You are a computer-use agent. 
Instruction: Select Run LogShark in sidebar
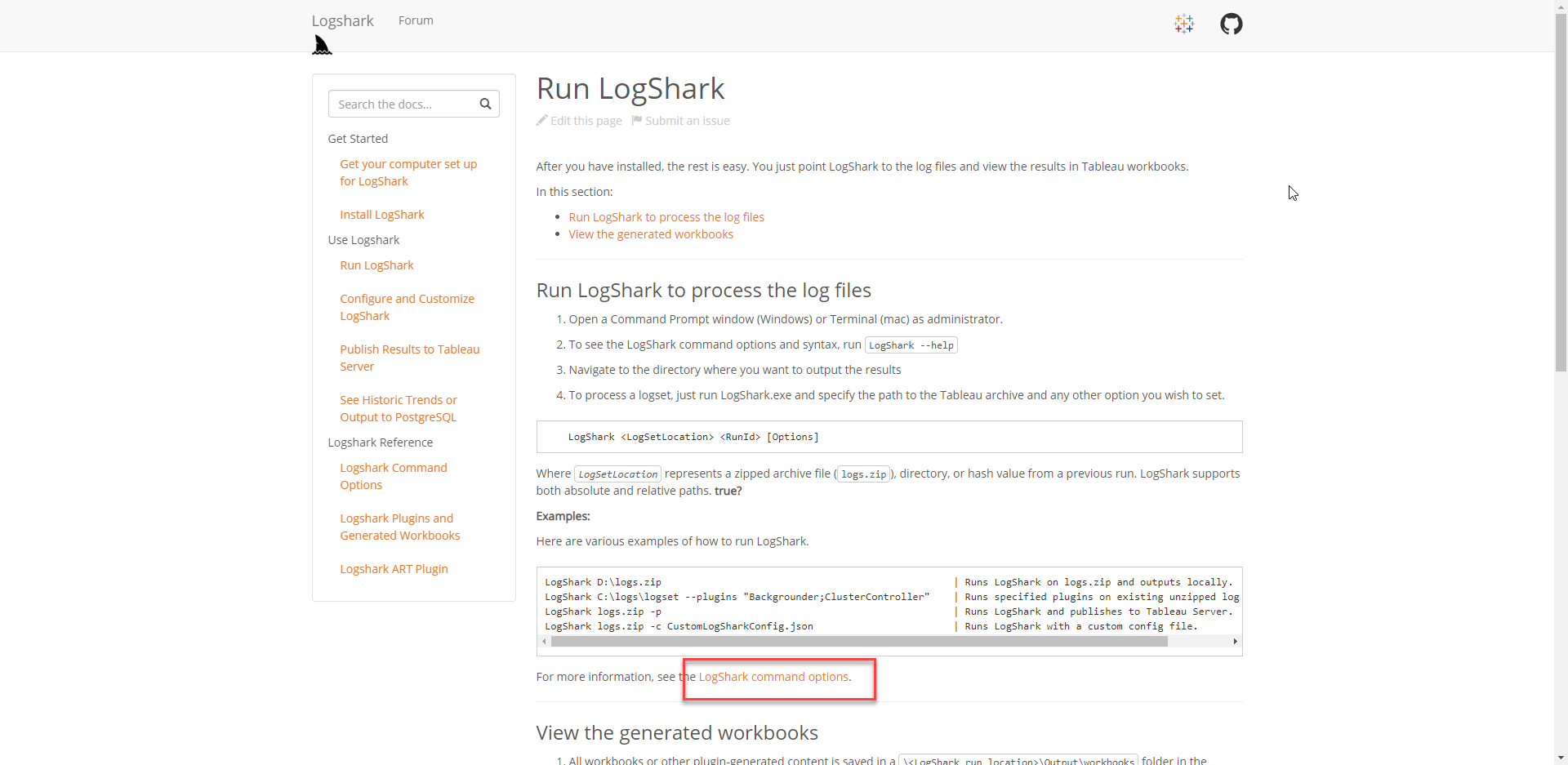pyautogui.click(x=376, y=265)
